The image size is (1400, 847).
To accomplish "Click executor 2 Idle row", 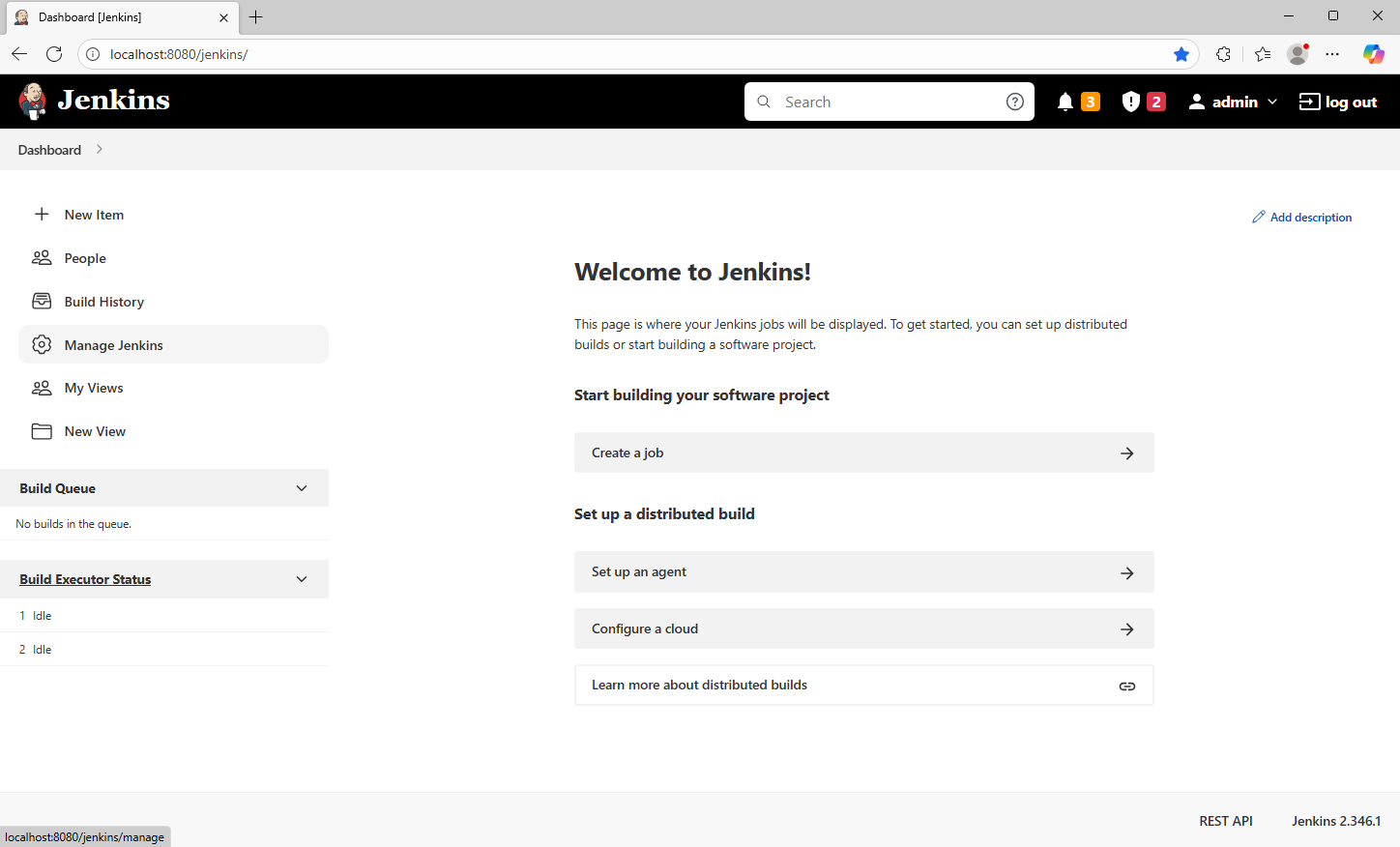I will 164,650.
